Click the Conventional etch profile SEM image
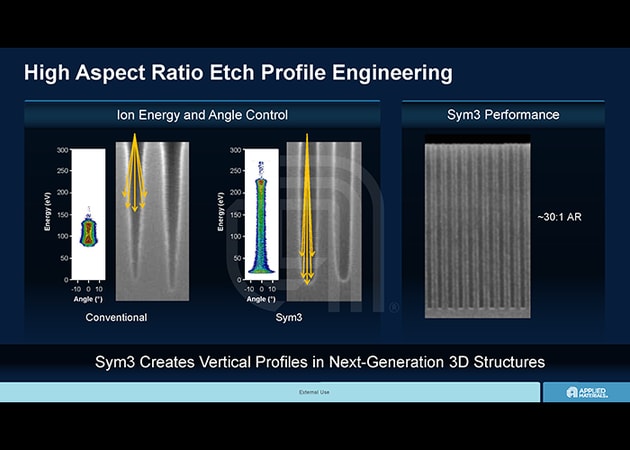This screenshot has height=450, width=630. click(152, 221)
